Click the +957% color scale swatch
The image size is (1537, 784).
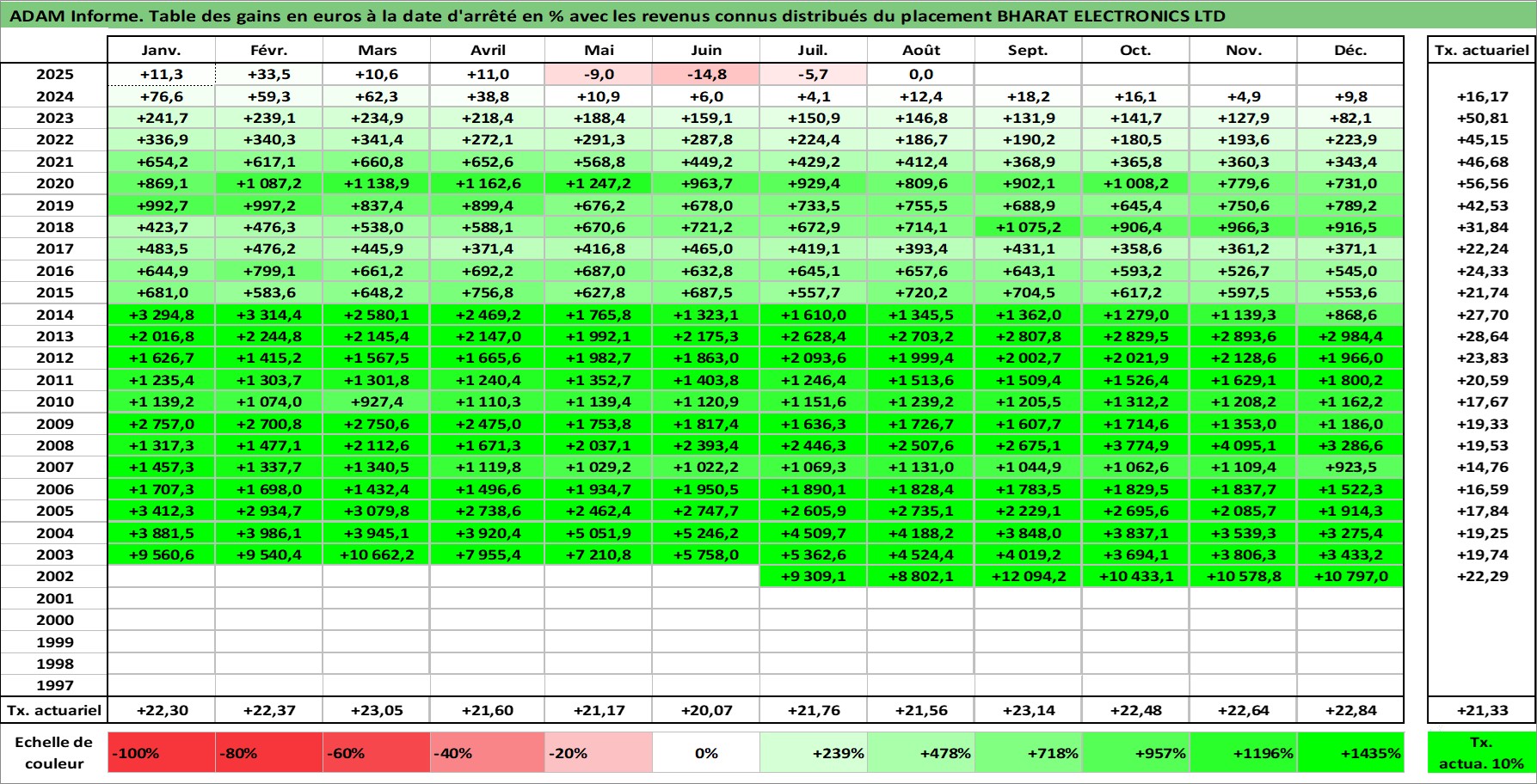tap(1135, 753)
